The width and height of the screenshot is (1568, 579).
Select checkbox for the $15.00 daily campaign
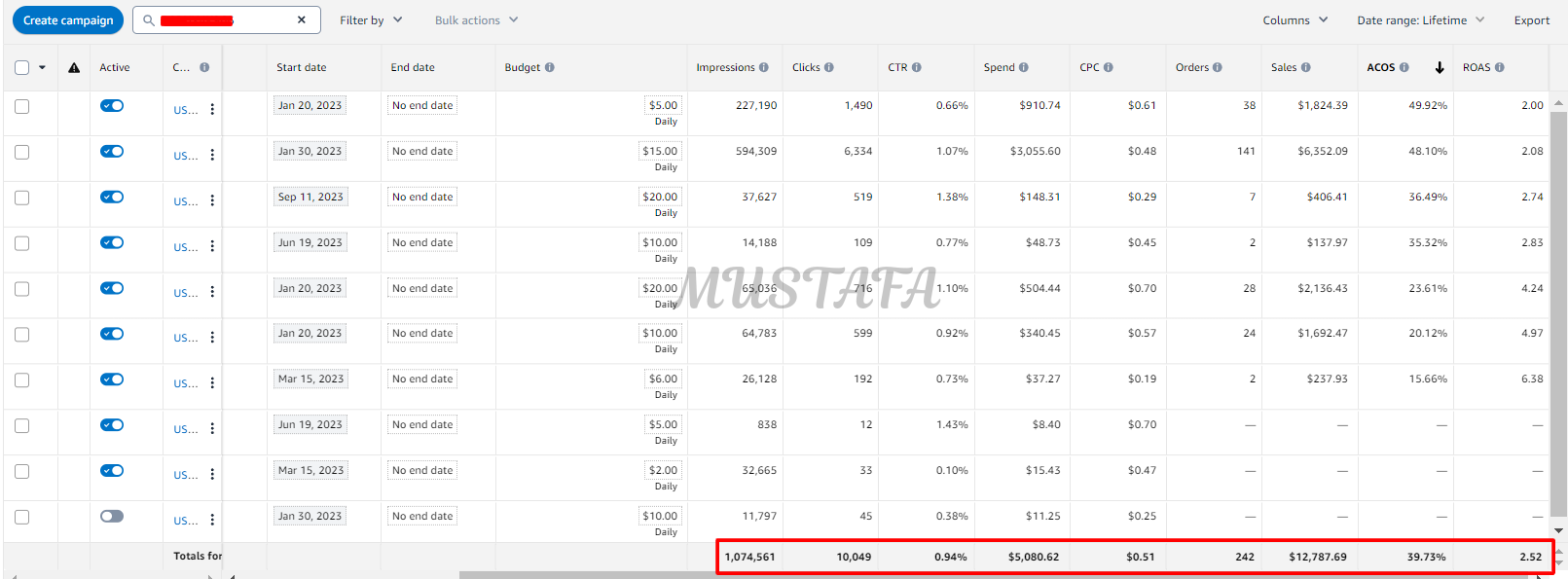pyautogui.click(x=22, y=152)
